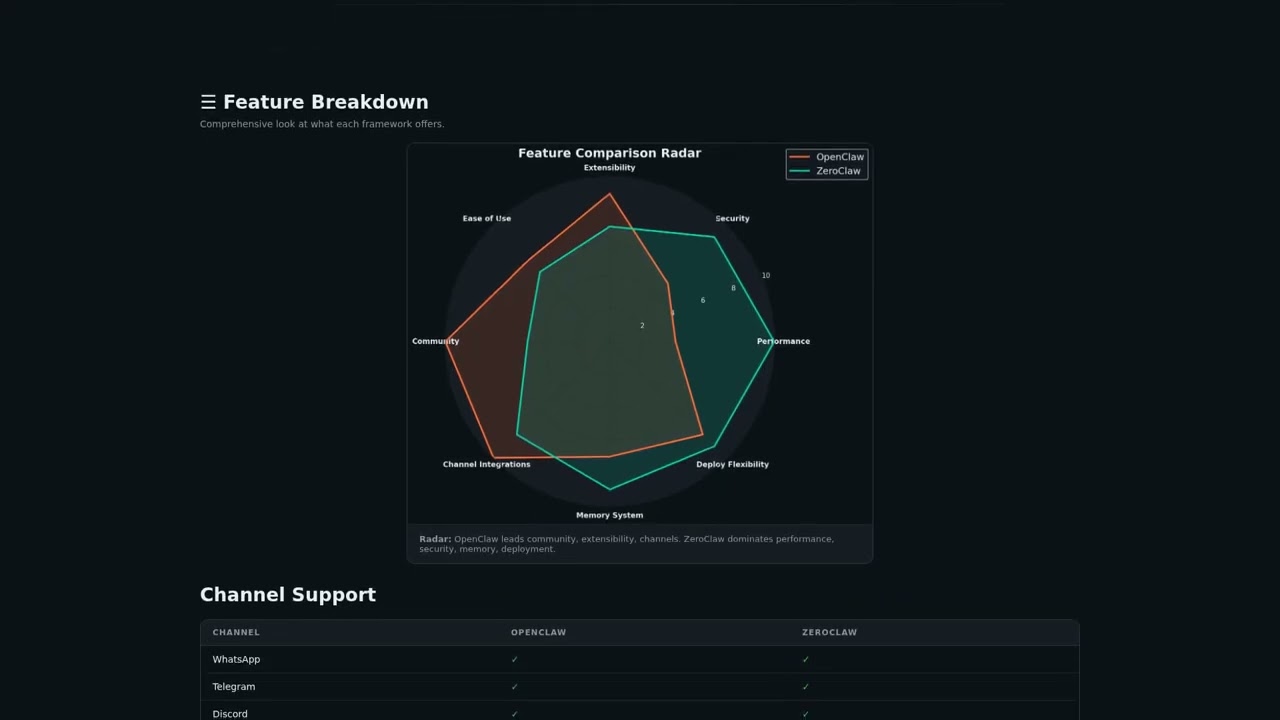Select the Extensibility axis label on radar
Viewport: 1280px width, 720px height.
(x=609, y=168)
